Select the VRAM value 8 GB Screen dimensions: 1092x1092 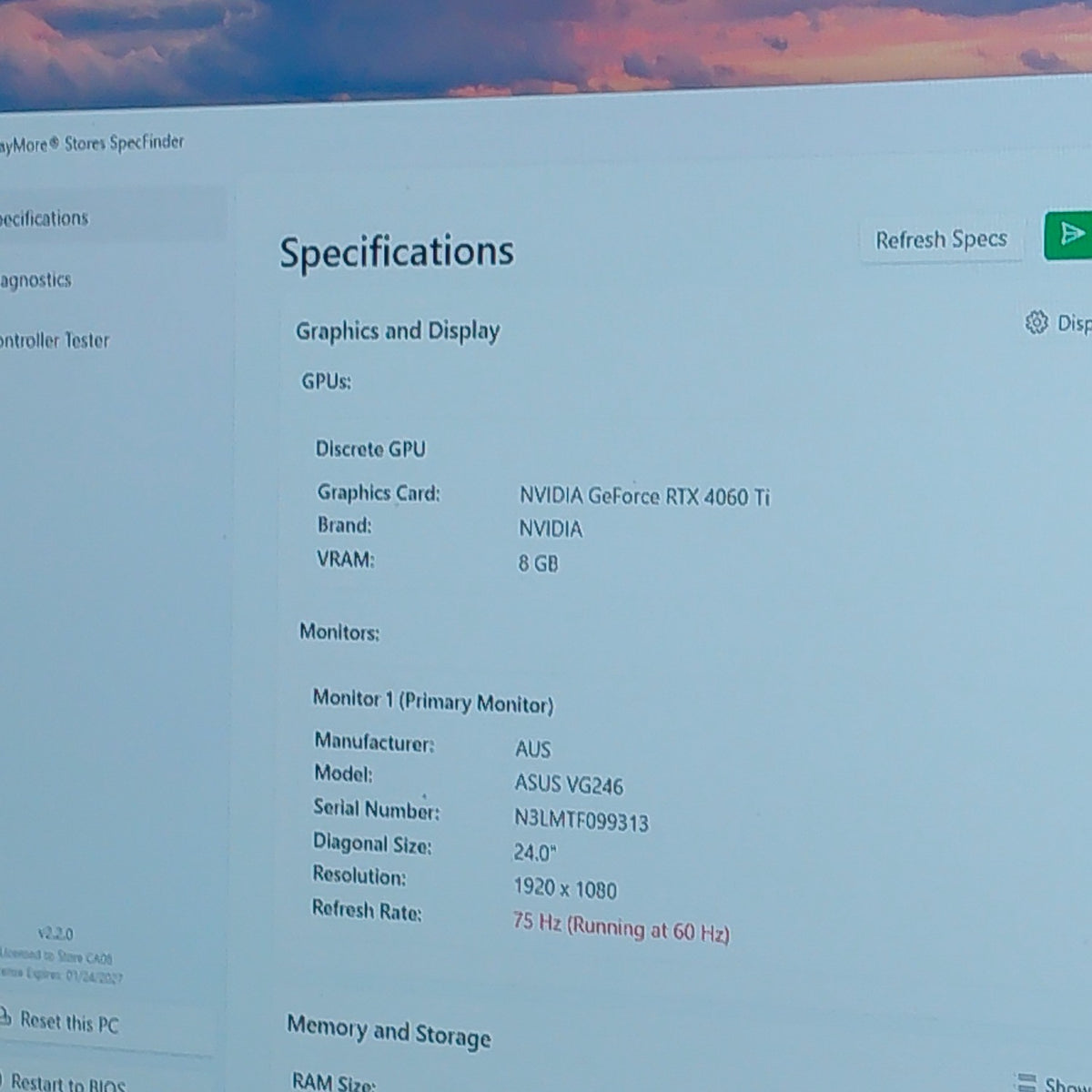pyautogui.click(x=538, y=563)
